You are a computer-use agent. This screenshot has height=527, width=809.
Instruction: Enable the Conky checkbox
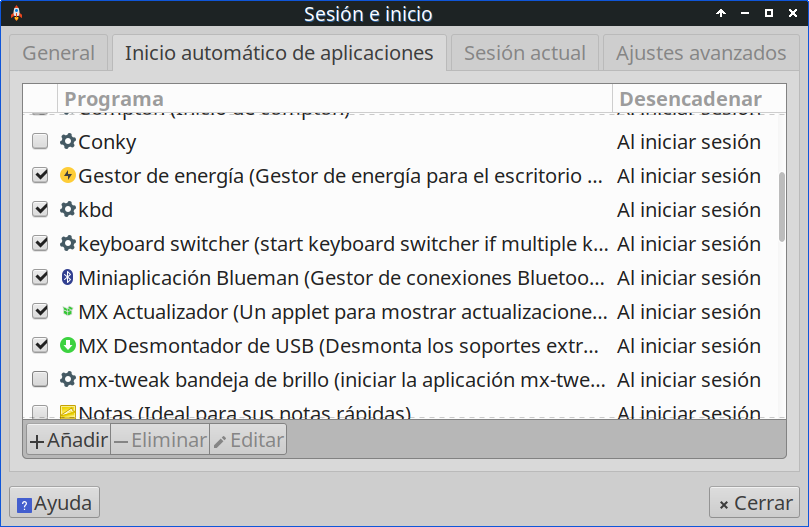point(40,141)
